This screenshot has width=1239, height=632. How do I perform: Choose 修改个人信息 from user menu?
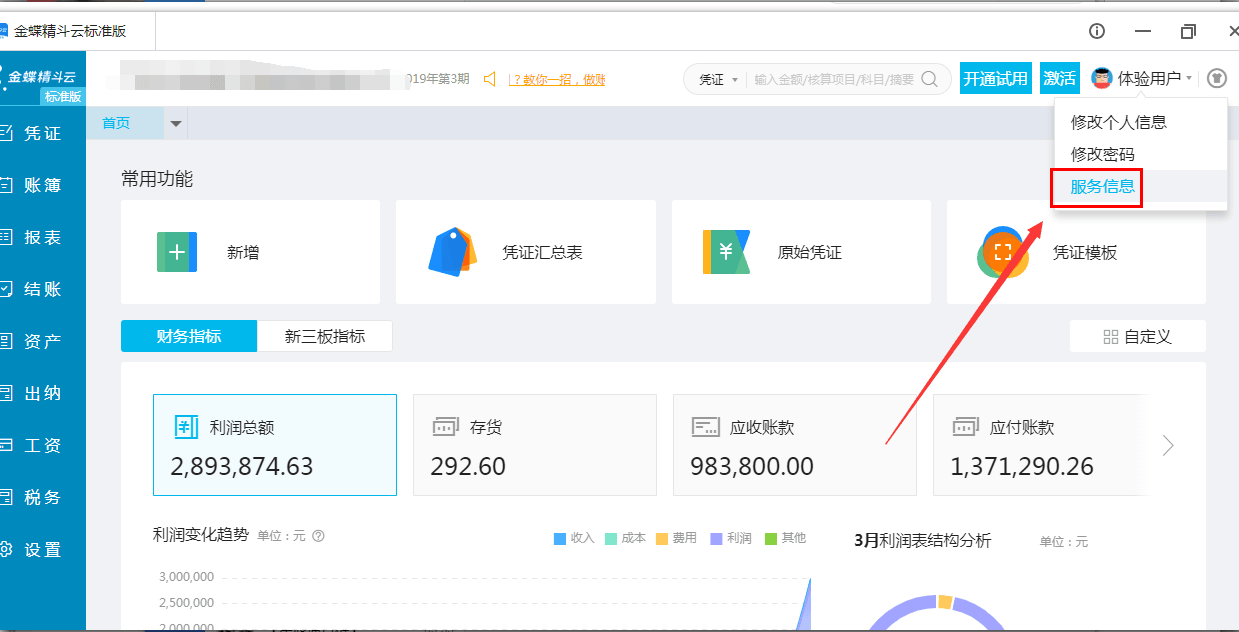1140,122
